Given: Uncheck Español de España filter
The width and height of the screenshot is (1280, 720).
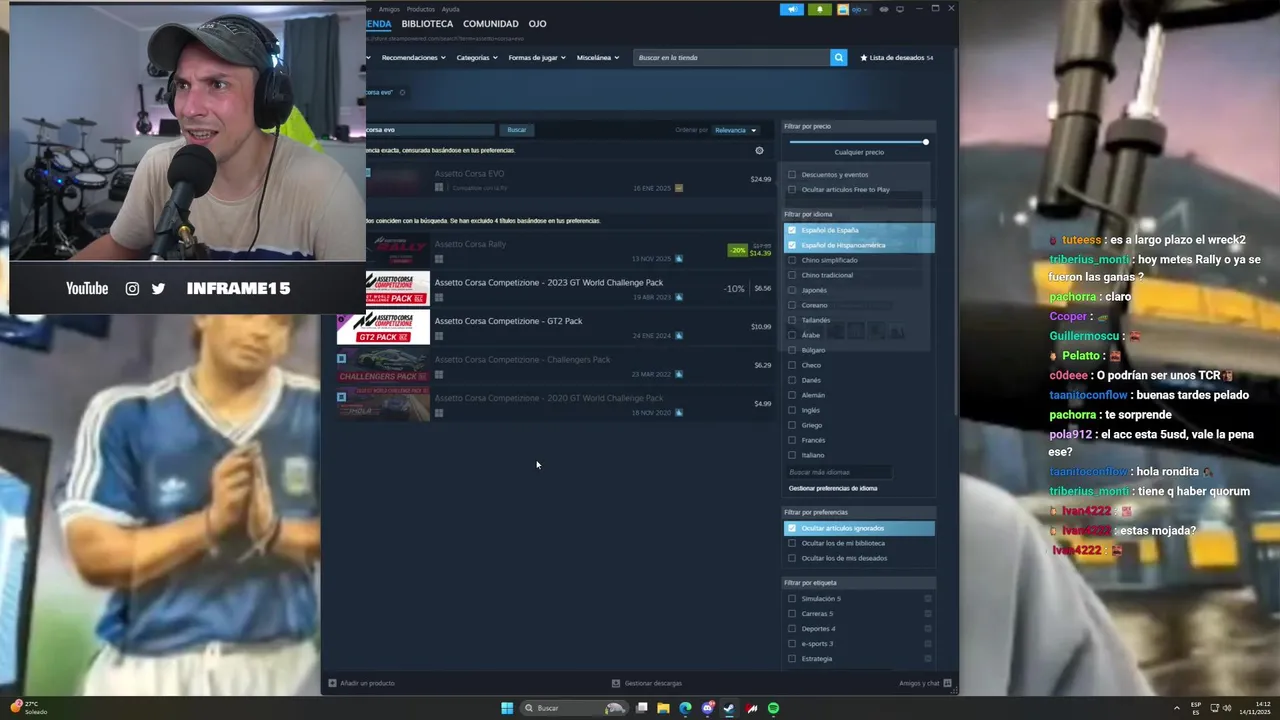Looking at the screenshot, I should [792, 230].
